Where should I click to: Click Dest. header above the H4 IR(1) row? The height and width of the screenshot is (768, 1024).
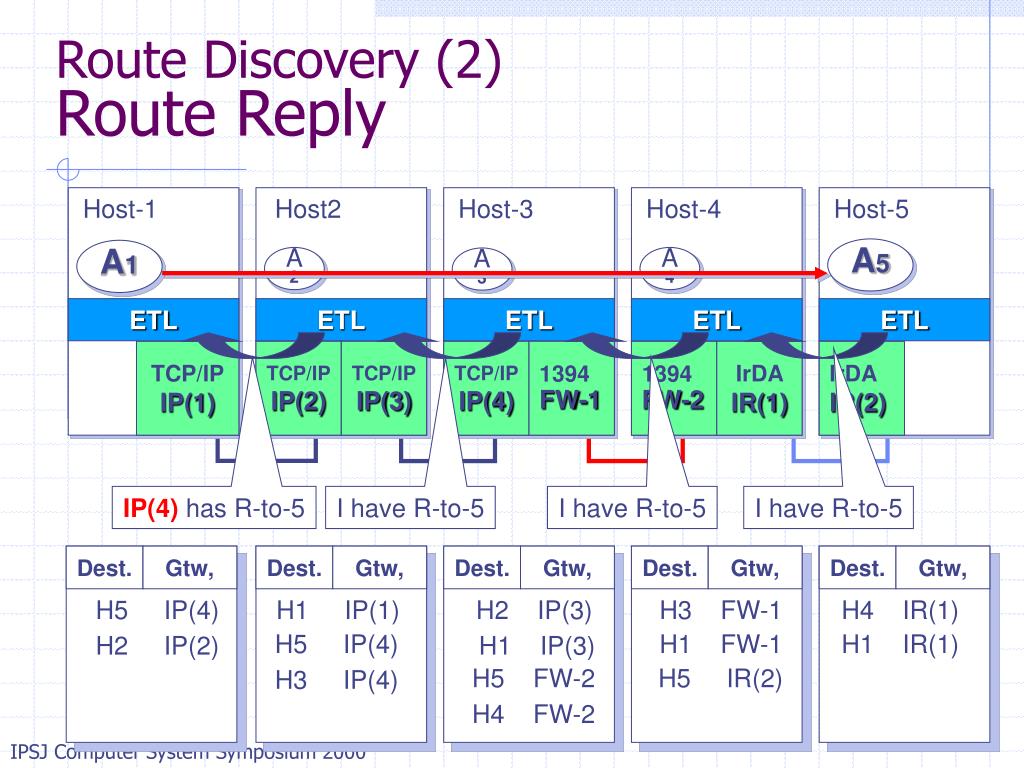point(857,568)
